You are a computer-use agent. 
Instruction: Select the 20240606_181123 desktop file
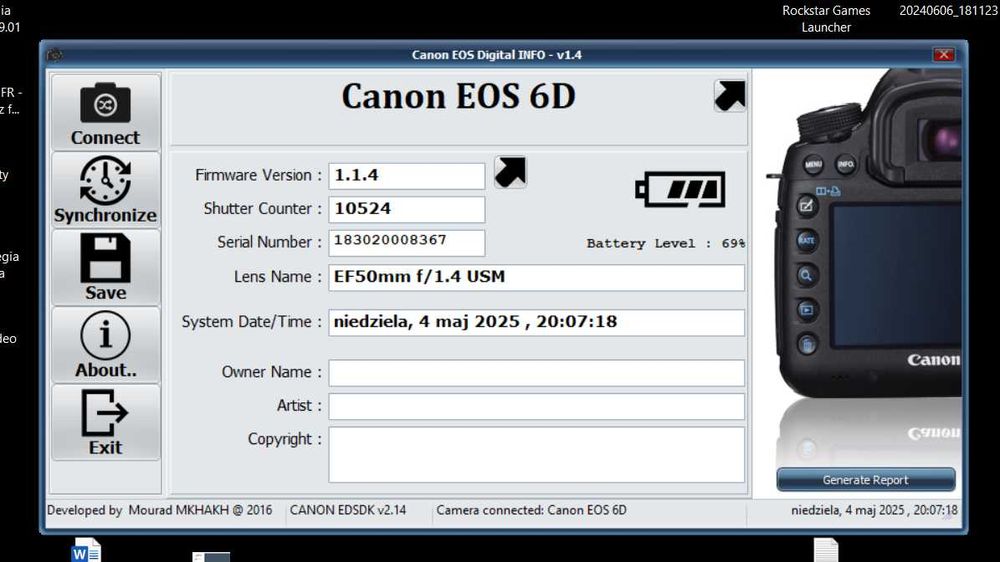coord(948,10)
